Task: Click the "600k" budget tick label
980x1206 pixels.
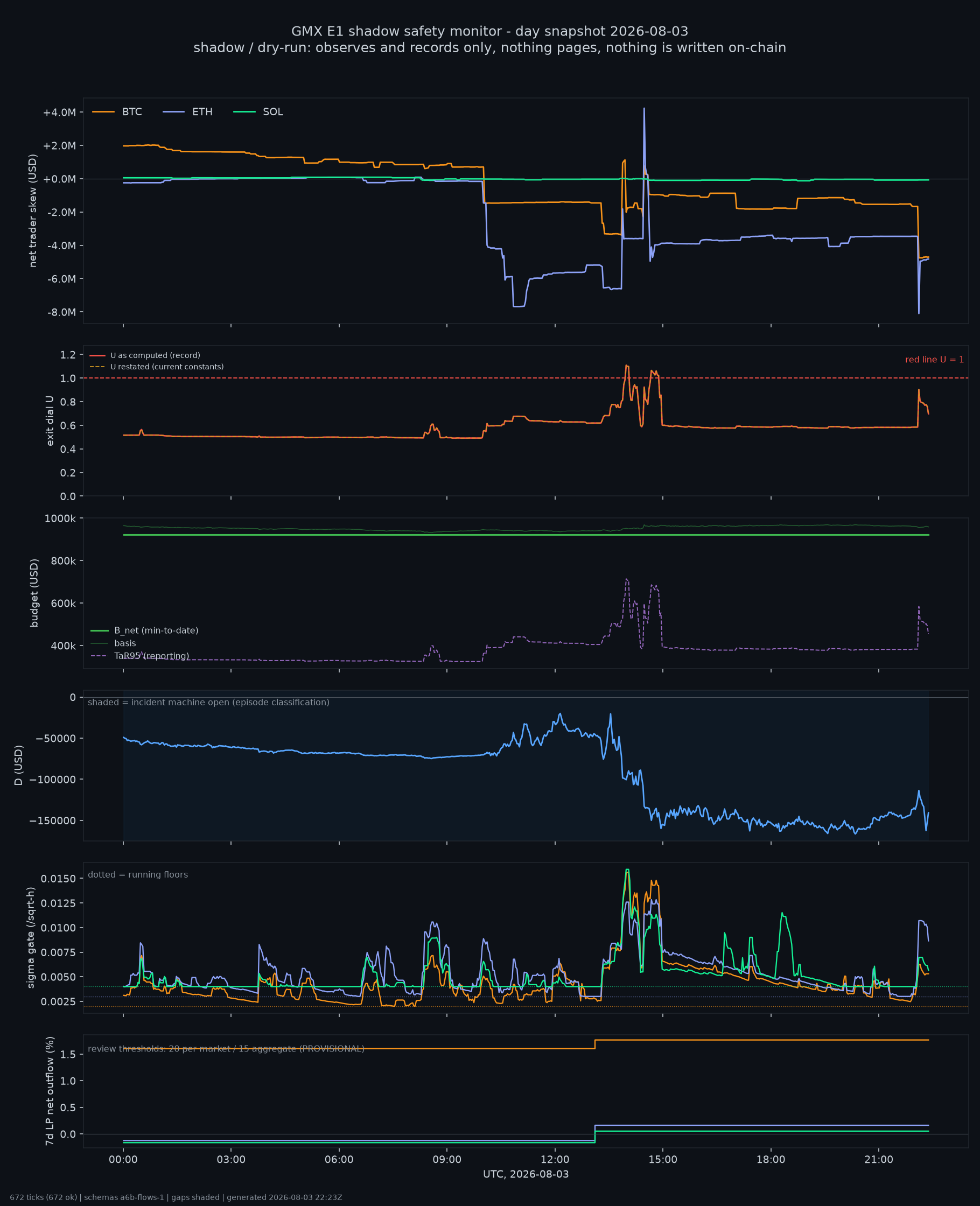Action: tap(62, 604)
